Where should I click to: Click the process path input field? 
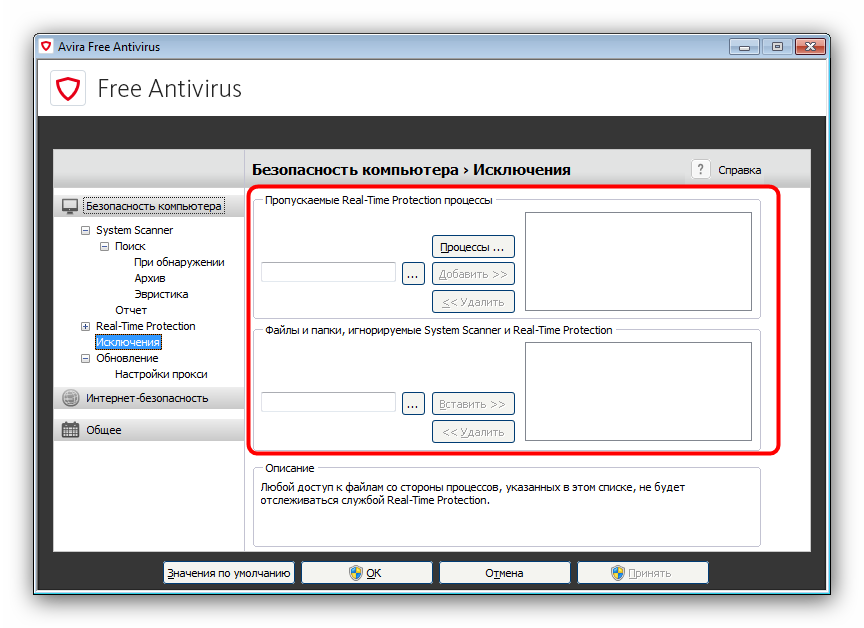tap(328, 273)
